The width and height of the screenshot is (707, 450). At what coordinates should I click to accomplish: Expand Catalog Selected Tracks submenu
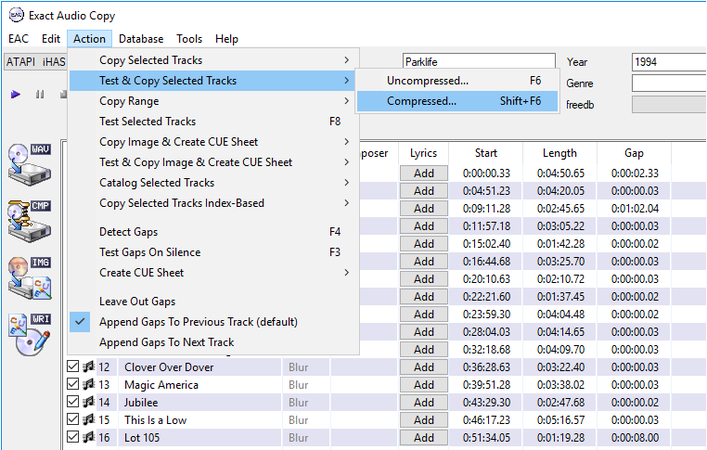click(x=214, y=183)
